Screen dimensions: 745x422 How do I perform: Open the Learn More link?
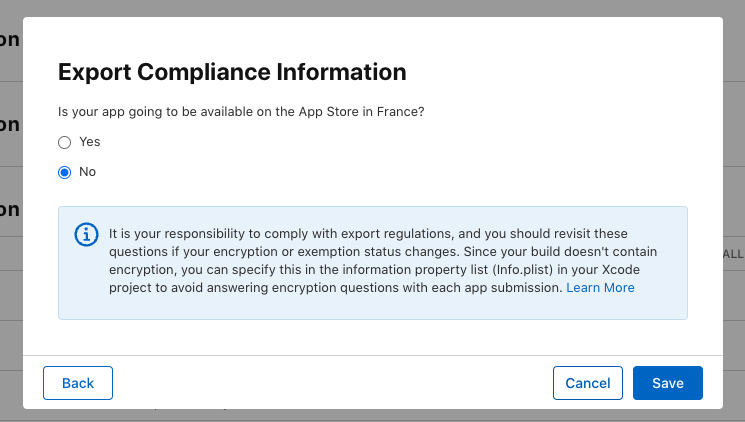tap(600, 288)
